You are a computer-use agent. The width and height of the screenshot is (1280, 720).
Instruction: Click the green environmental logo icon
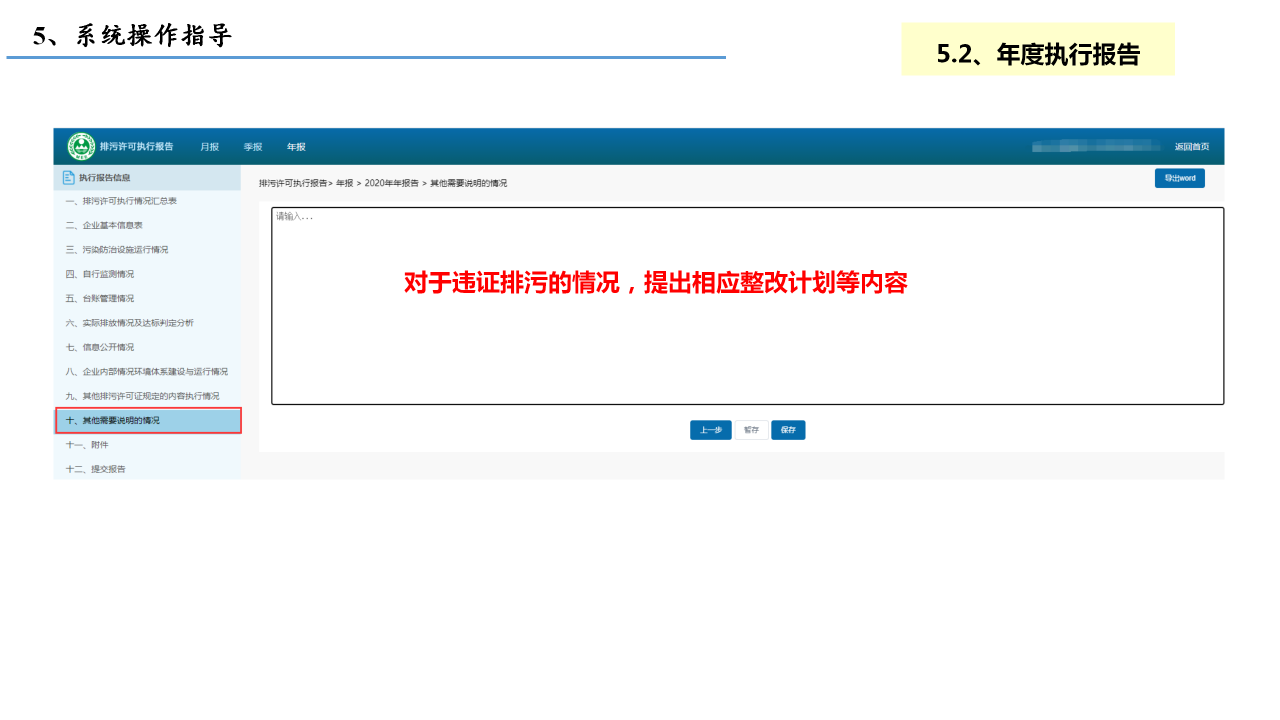tap(81, 146)
